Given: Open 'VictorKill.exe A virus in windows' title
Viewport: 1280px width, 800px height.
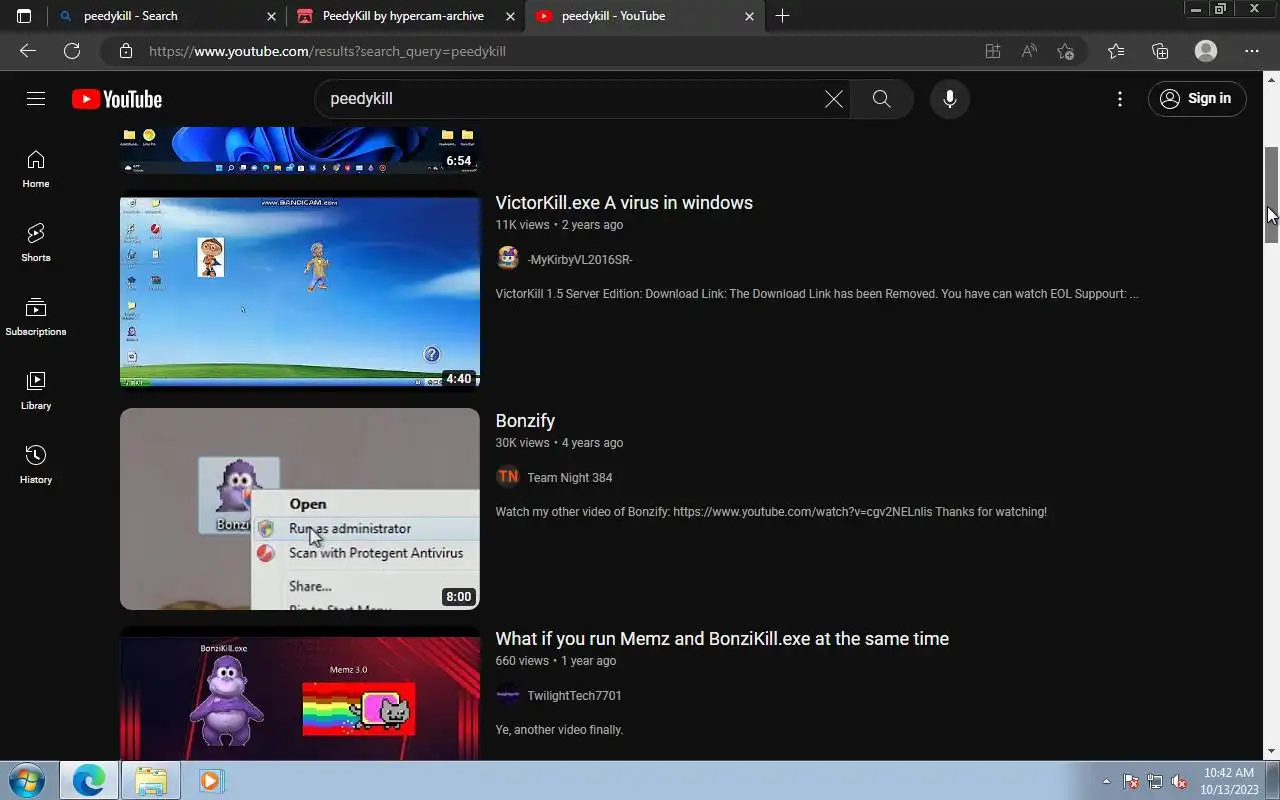Looking at the screenshot, I should (624, 203).
